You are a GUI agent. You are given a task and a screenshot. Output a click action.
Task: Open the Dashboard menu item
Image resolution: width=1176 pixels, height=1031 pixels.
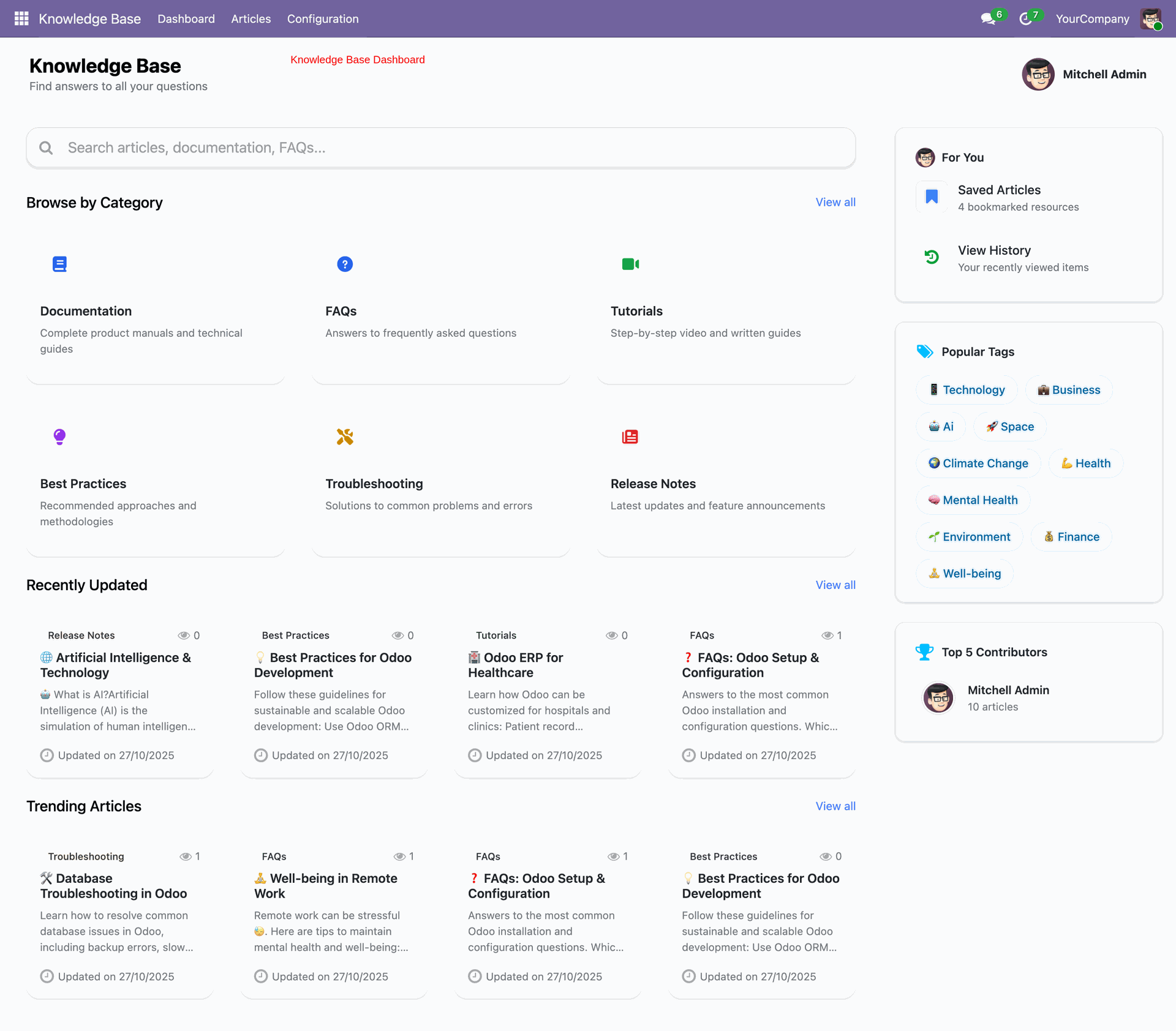point(186,19)
